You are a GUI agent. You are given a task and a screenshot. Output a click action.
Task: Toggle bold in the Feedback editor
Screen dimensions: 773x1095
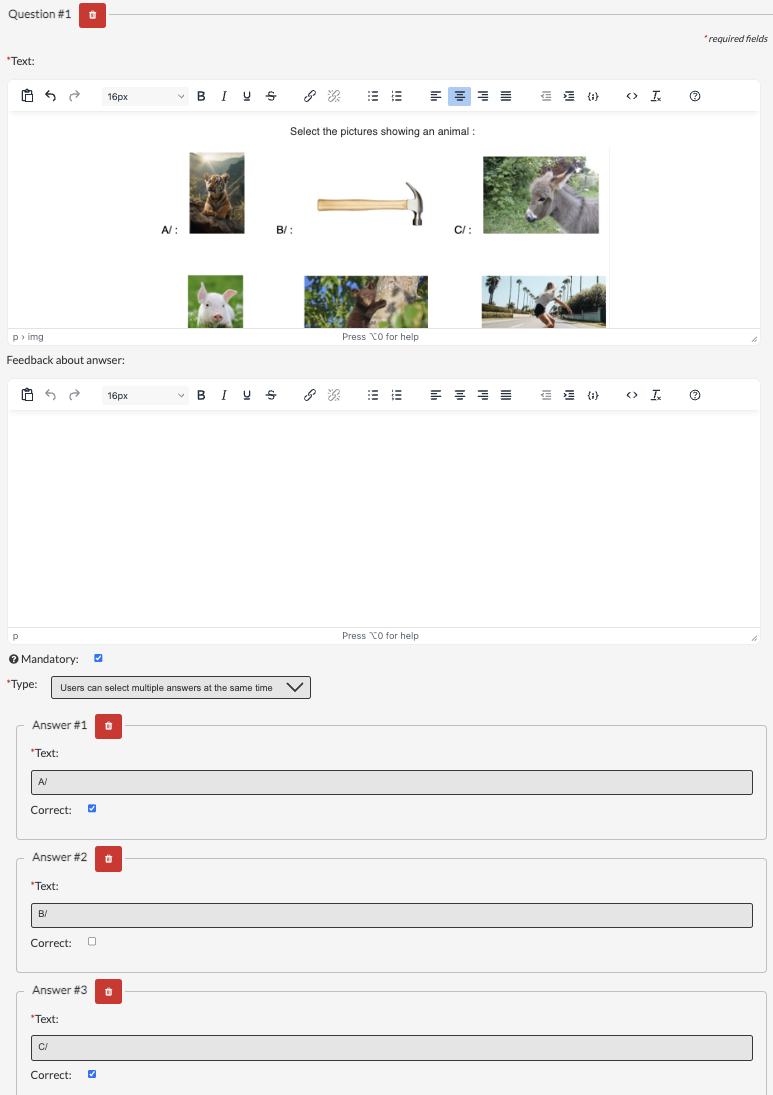201,395
